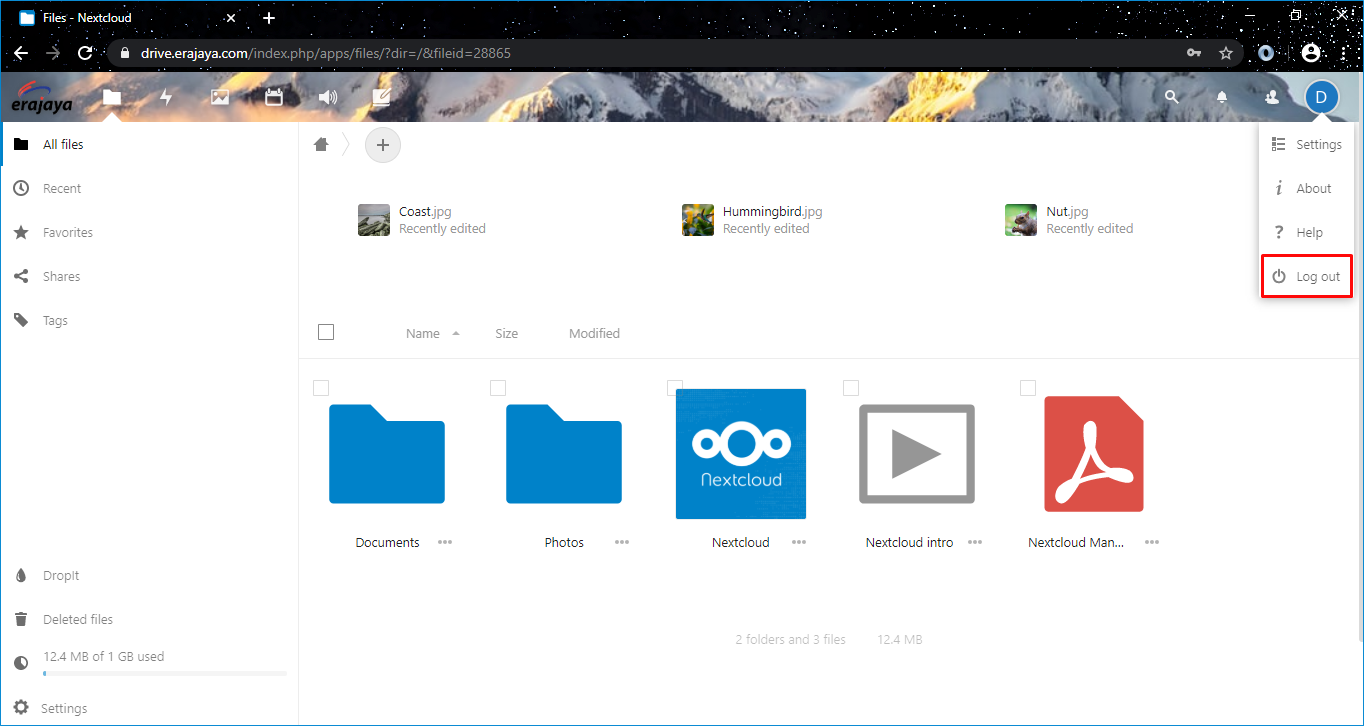This screenshot has height=726, width=1364.
Task: Go to home folder breadcrumb icon
Action: [321, 145]
